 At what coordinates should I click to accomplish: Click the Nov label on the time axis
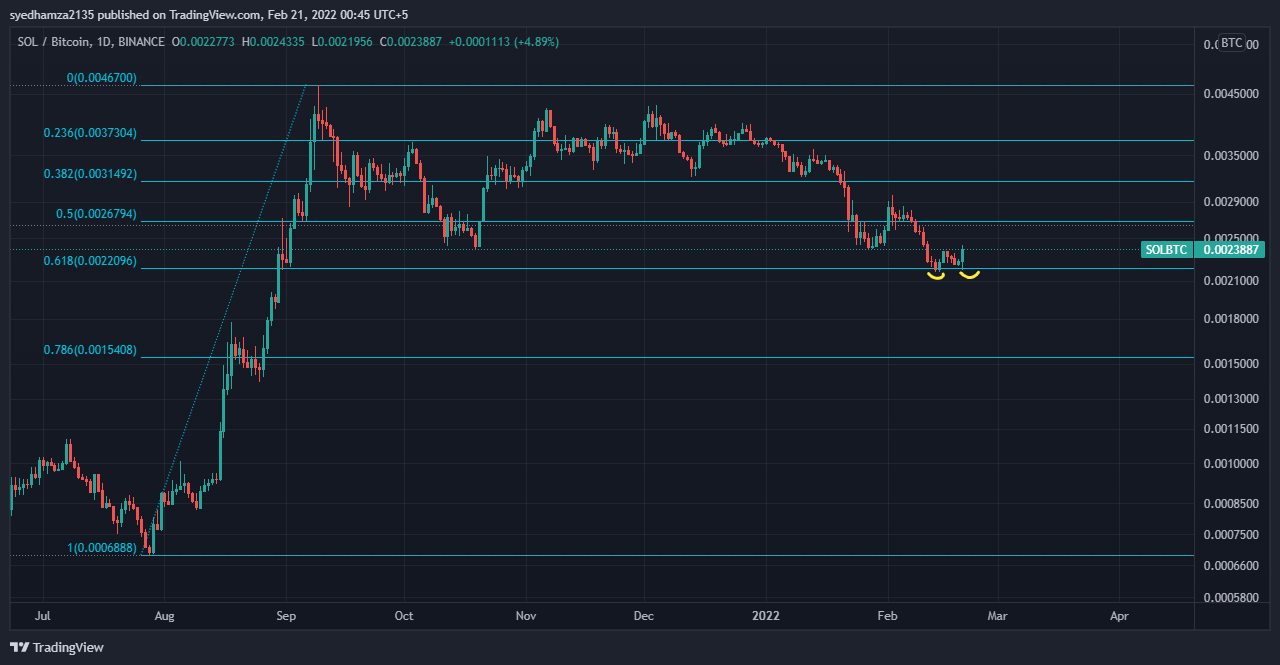point(526,616)
